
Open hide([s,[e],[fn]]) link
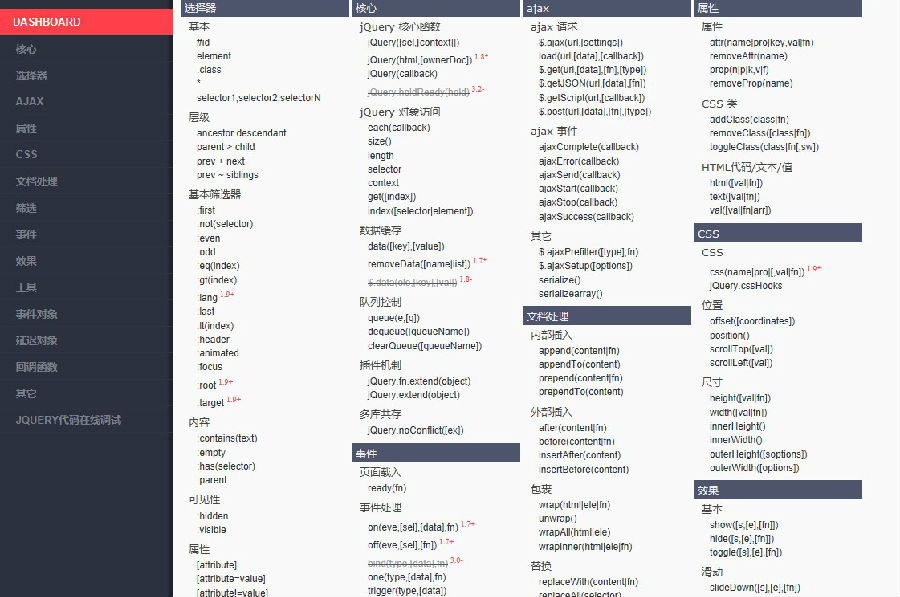(742, 538)
